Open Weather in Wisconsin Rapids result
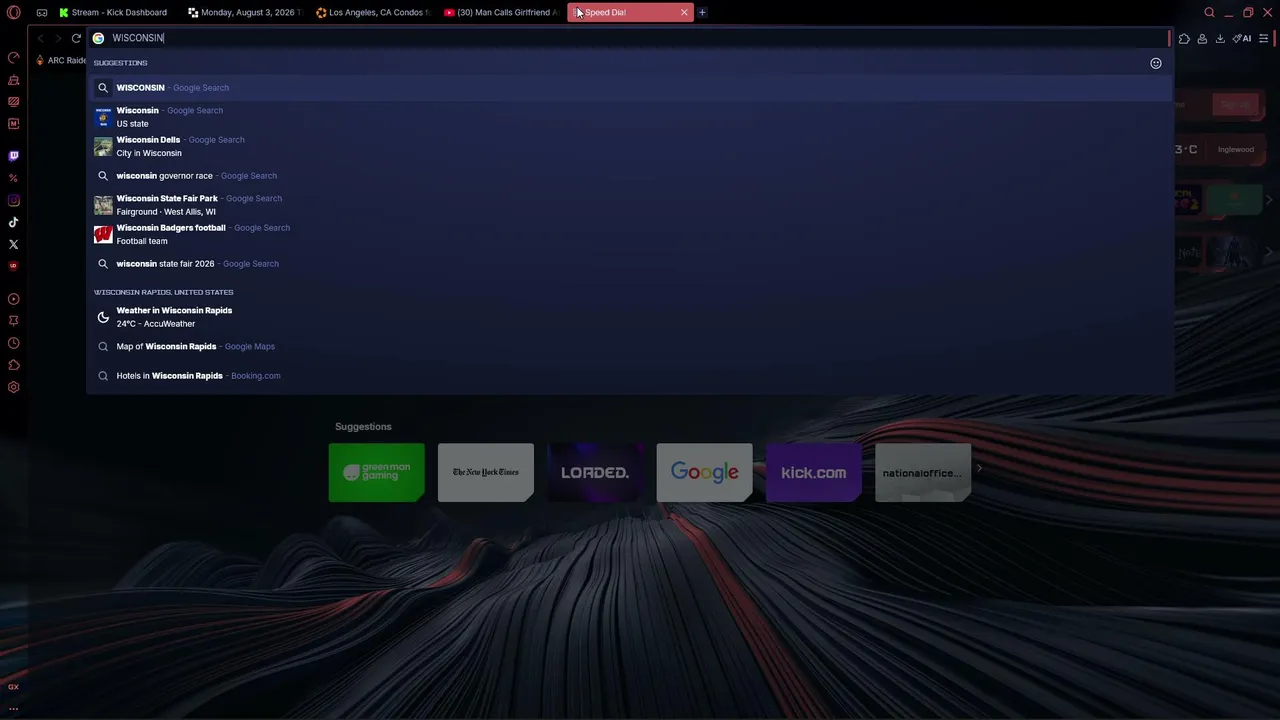Image resolution: width=1280 pixels, height=720 pixels. pyautogui.click(x=630, y=317)
